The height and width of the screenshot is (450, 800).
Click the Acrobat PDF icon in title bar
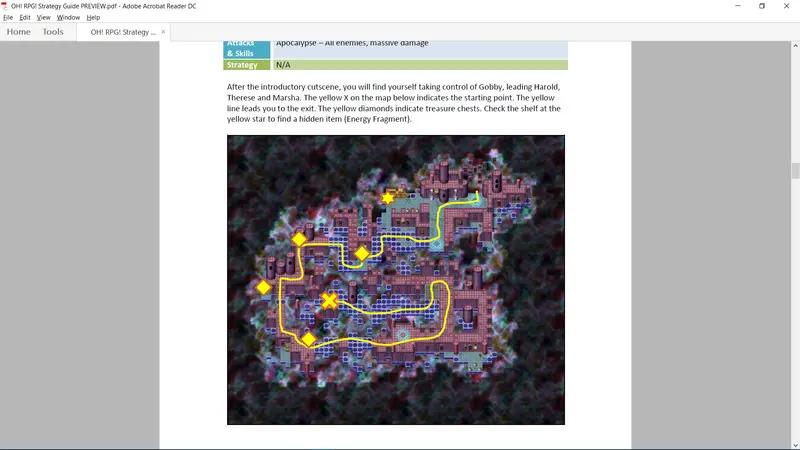[5, 6]
